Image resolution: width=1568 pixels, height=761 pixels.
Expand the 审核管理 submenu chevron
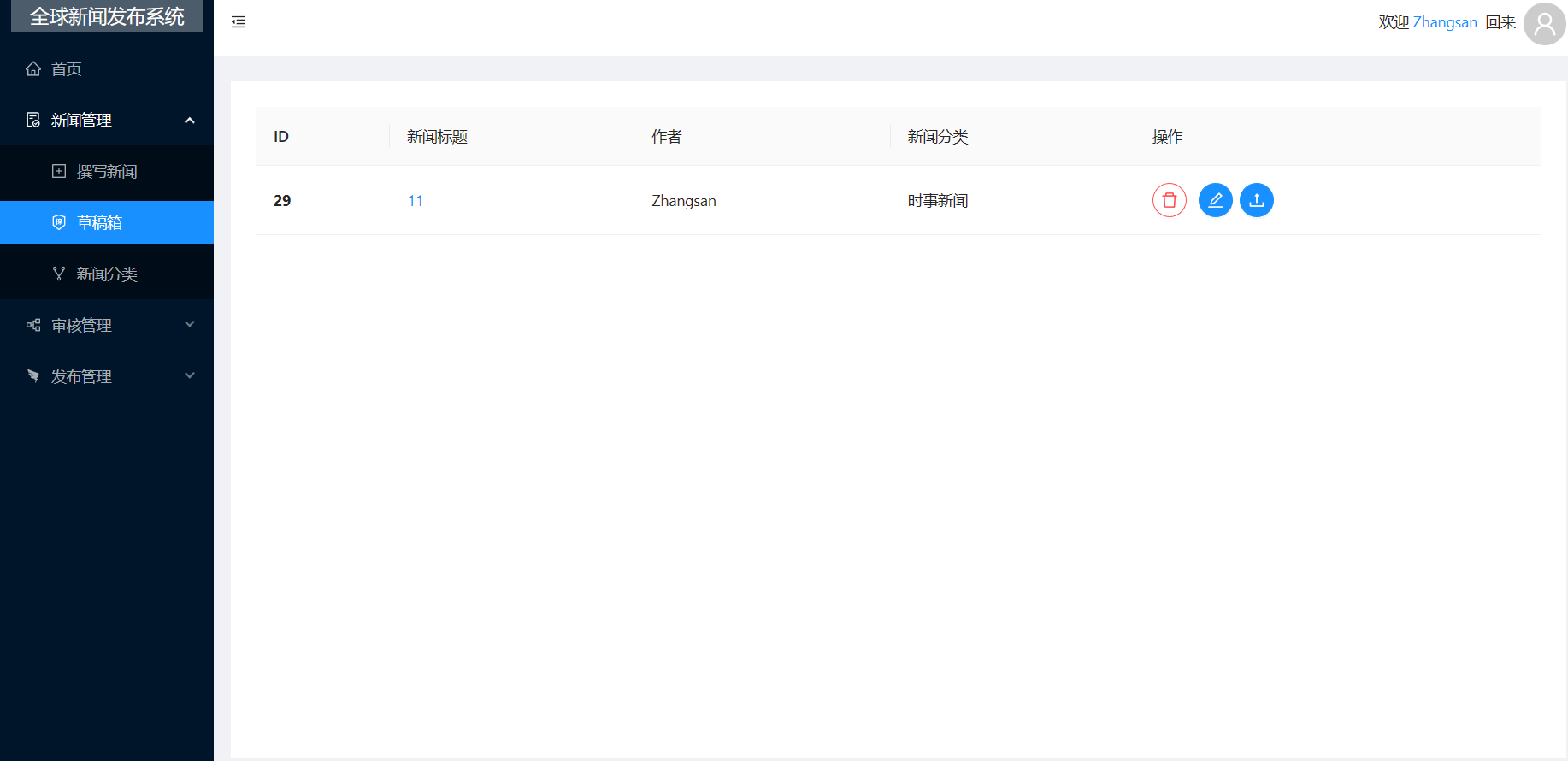pos(190,324)
